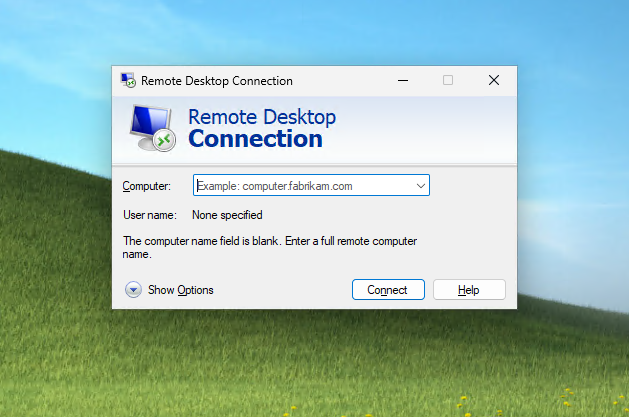Click the bold Connection word in banner
This screenshot has width=629, height=417.
pos(255,139)
